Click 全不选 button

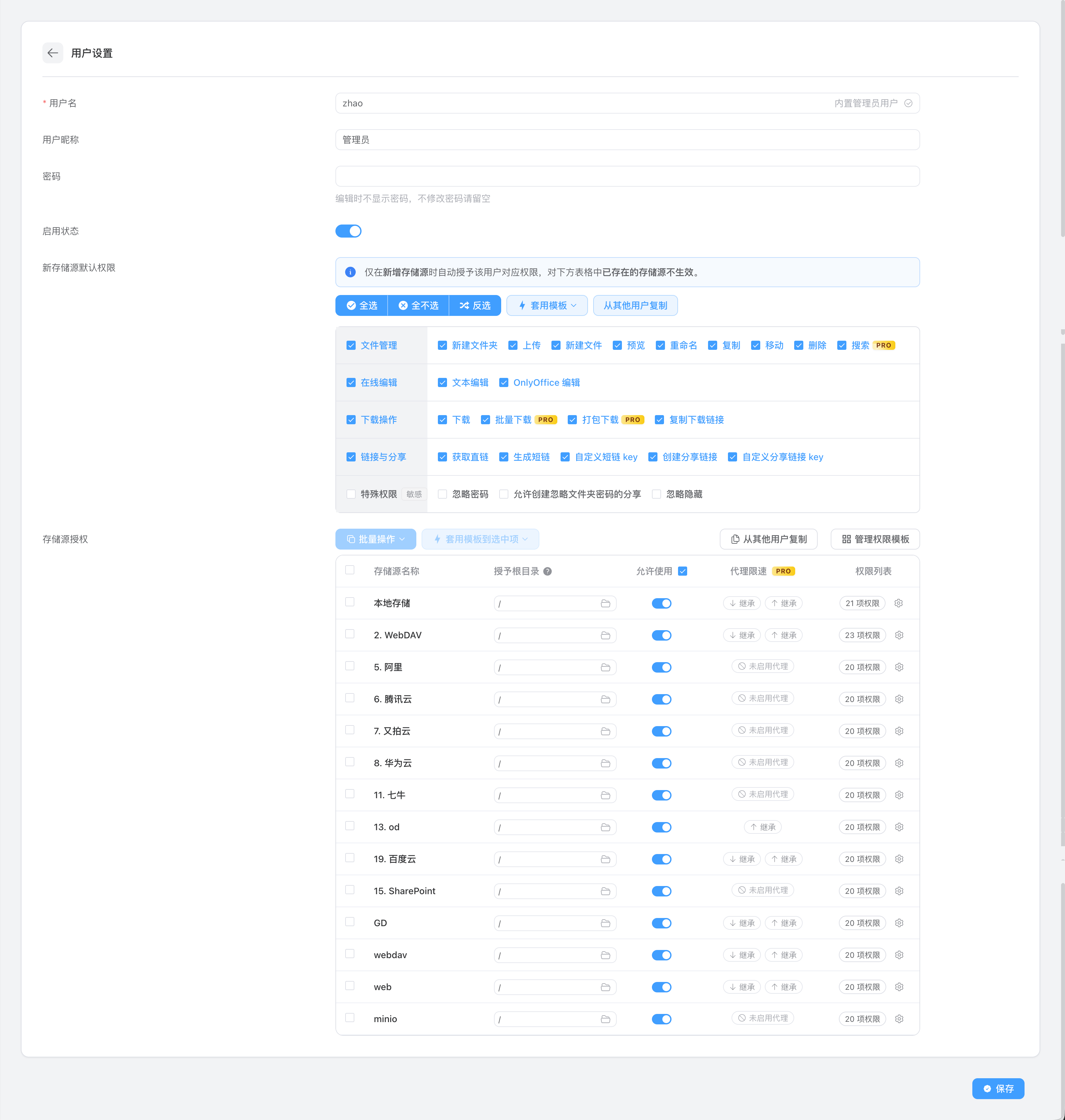[x=418, y=305]
